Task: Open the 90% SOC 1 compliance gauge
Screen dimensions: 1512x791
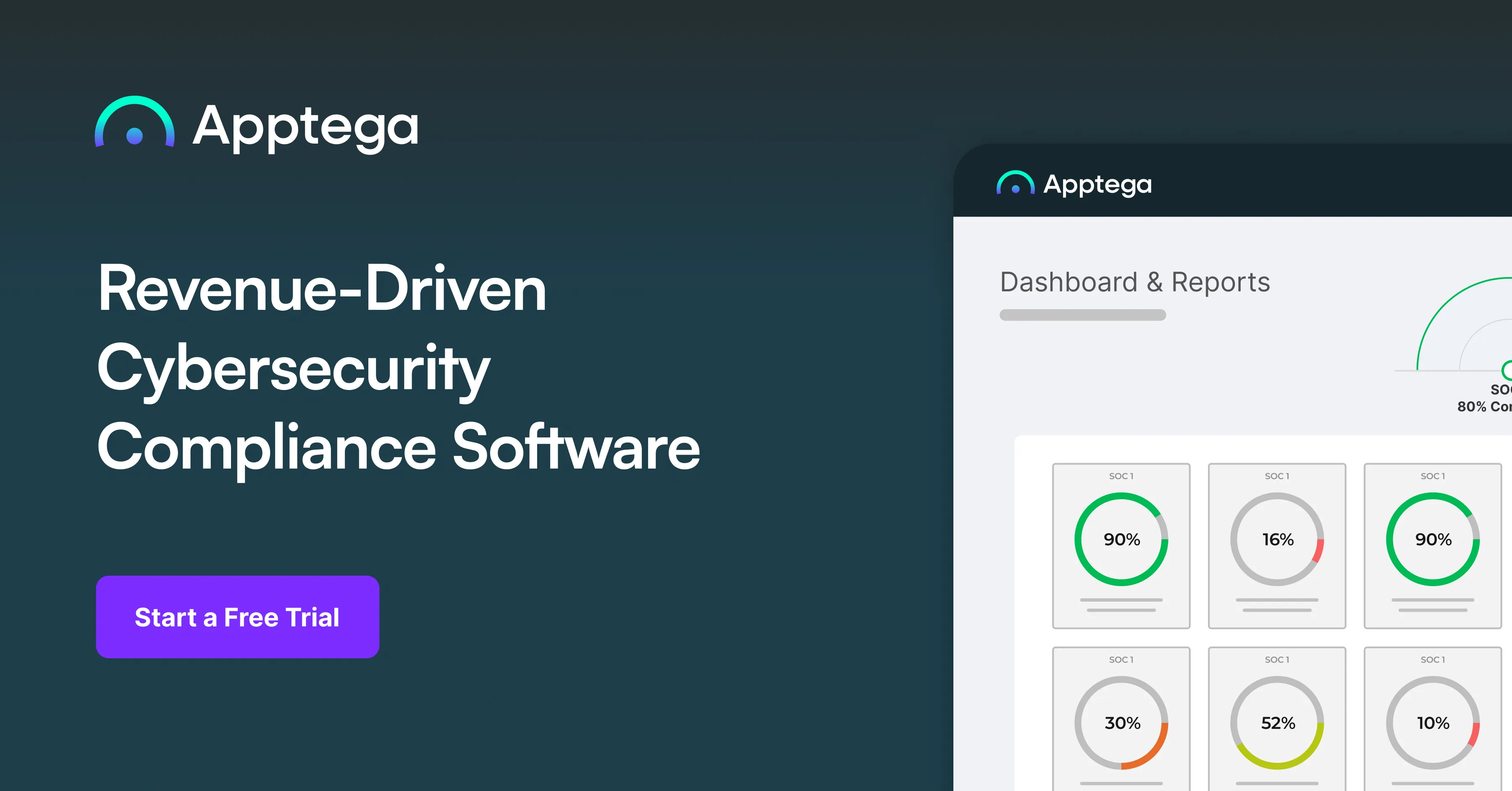Action: point(1122,540)
